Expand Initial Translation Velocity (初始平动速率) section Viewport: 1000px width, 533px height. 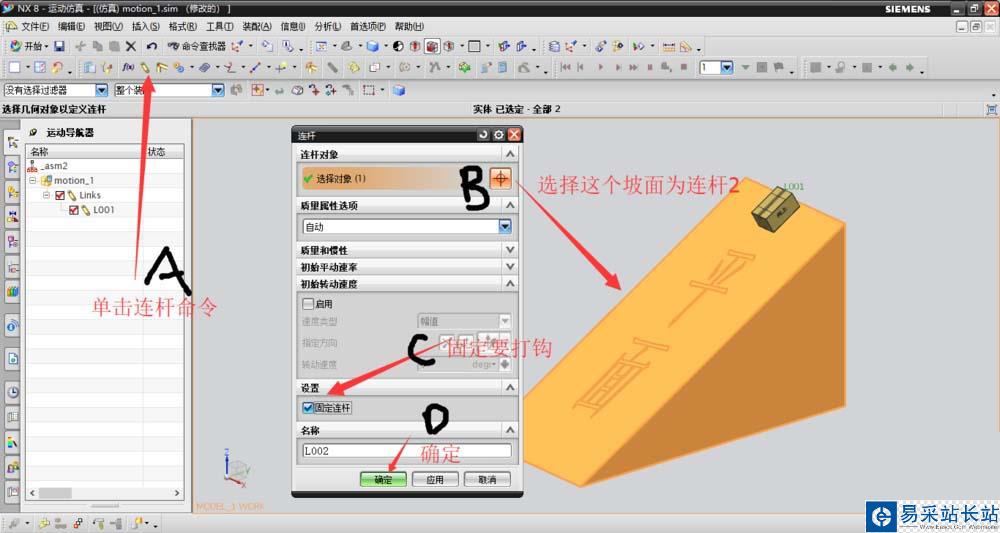(510, 266)
